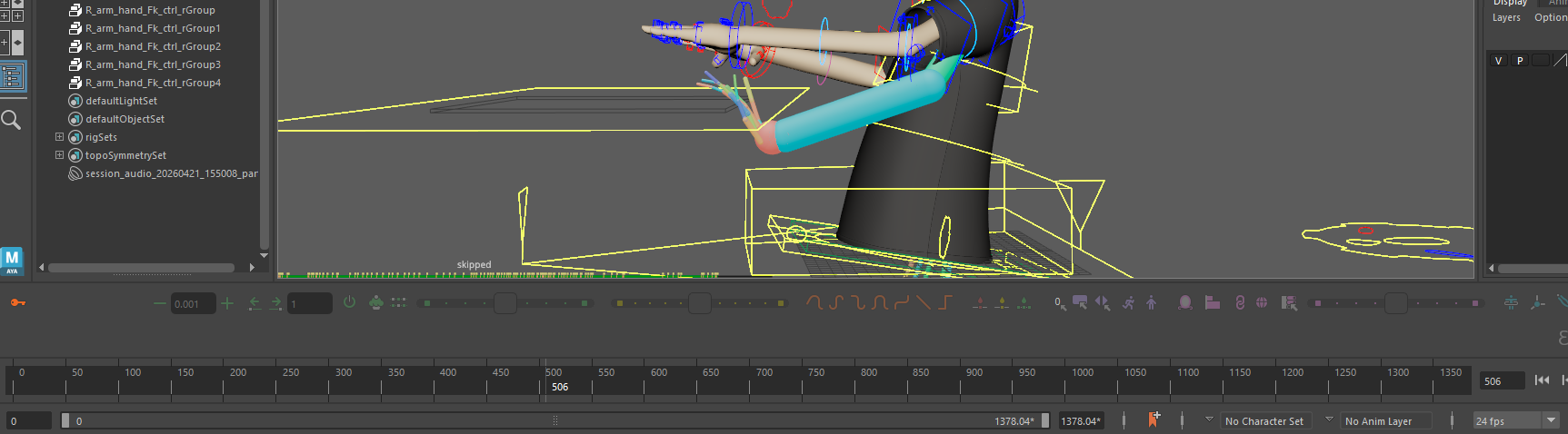Click the orange key icon in animation toolbar
The width and height of the screenshot is (1568, 434).
pyautogui.click(x=17, y=303)
